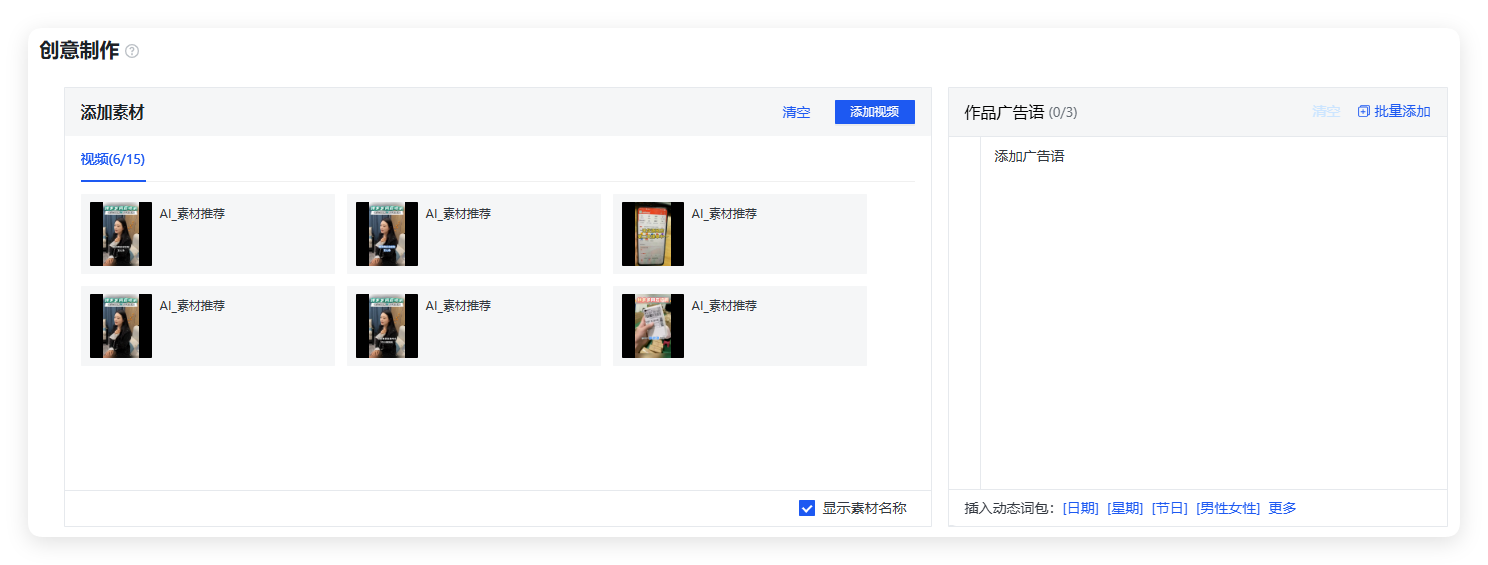Open 更多 dynamic word pack options
The width and height of the screenshot is (1488, 565).
1282,508
